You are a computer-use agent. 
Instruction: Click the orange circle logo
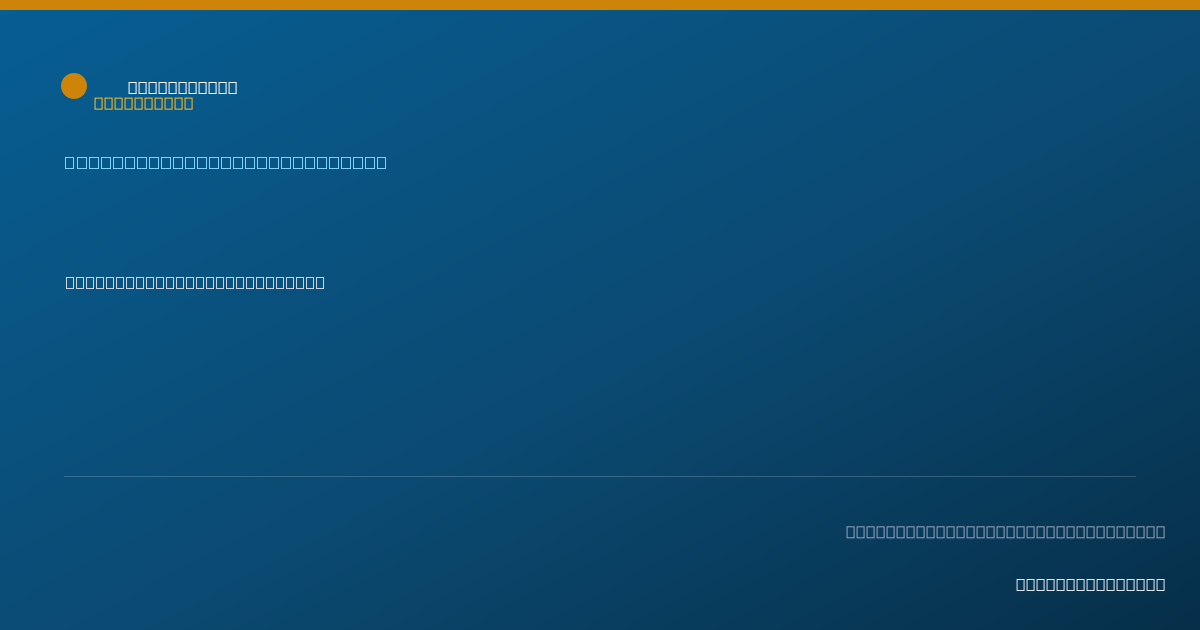(x=74, y=86)
